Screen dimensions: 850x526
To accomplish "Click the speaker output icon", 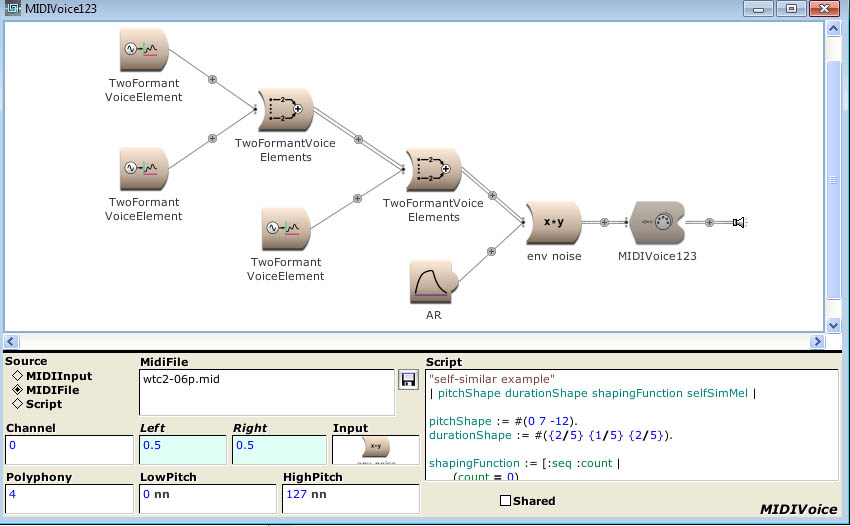I will point(739,222).
